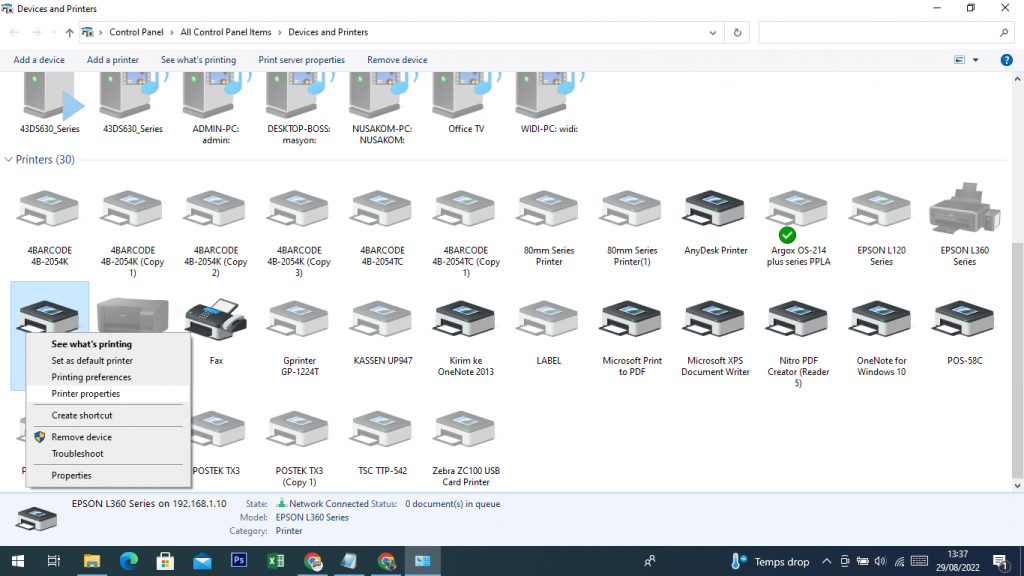1024x576 pixels.
Task: Expand the address bar history dropdown
Action: click(712, 33)
